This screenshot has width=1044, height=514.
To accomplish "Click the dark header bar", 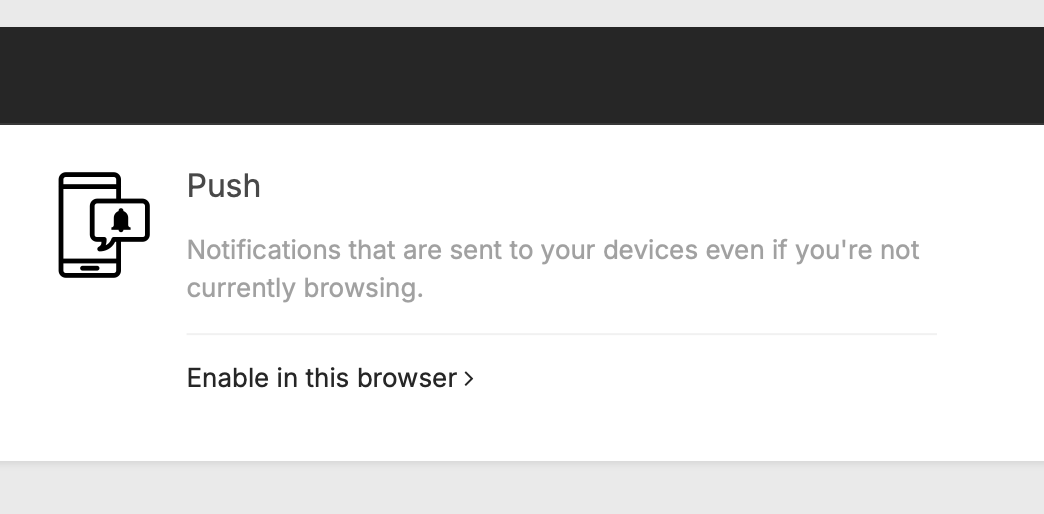I will point(522,75).
